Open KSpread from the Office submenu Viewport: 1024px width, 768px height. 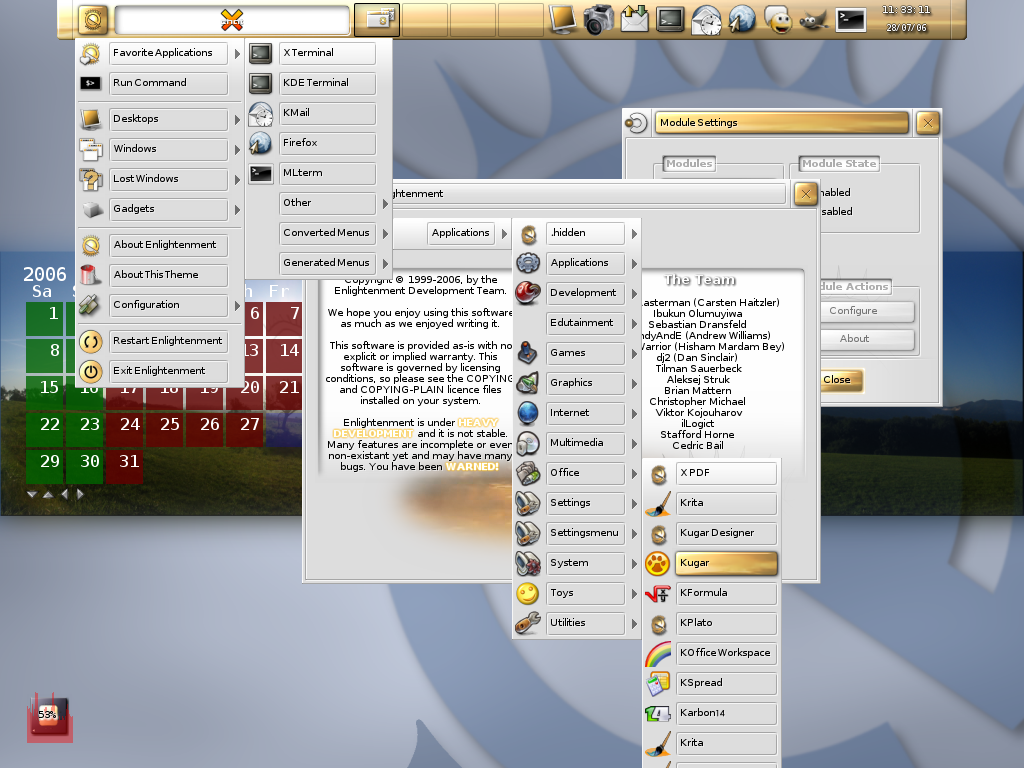coord(725,683)
